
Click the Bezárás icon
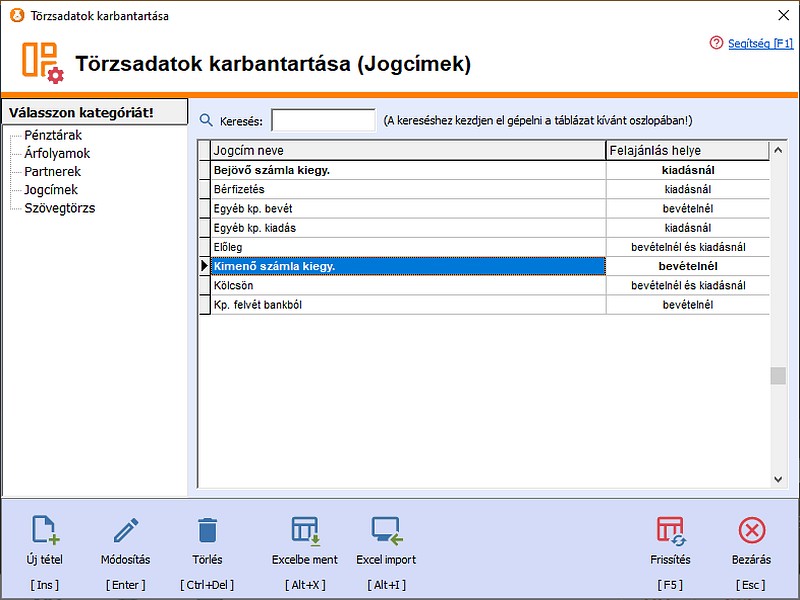(750, 530)
